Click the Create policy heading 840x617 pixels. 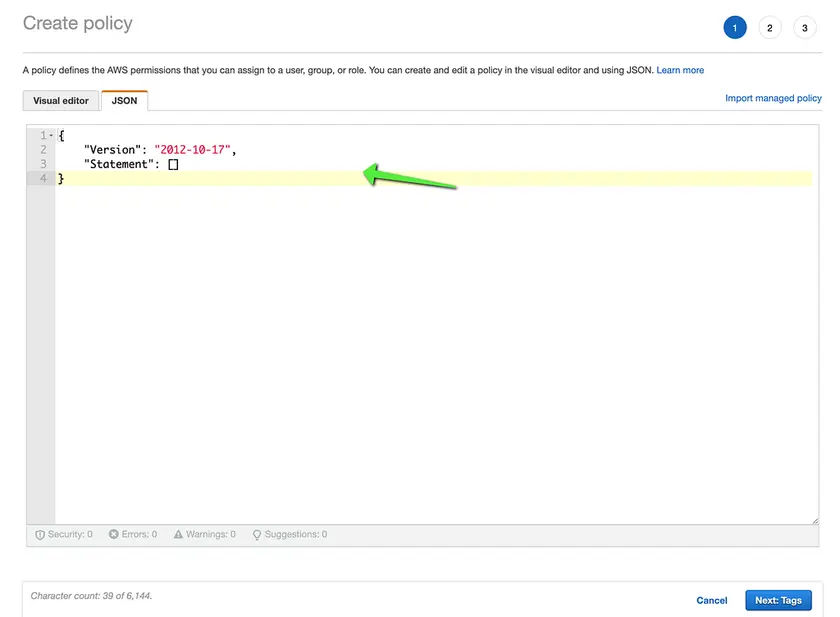(x=78, y=23)
